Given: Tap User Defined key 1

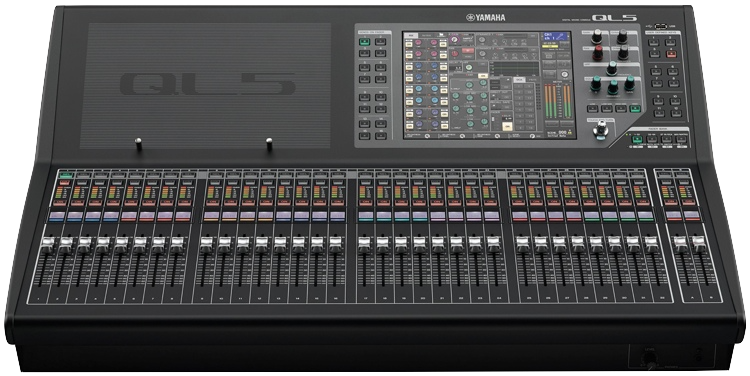Looking at the screenshot, I should (x=654, y=43).
